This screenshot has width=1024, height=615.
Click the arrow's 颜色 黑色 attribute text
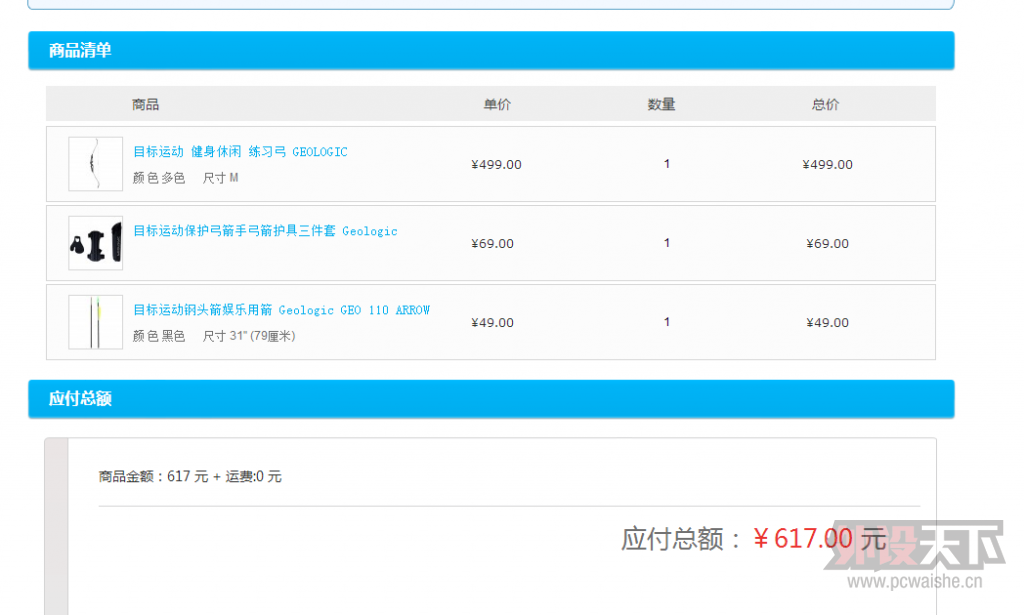pos(159,336)
